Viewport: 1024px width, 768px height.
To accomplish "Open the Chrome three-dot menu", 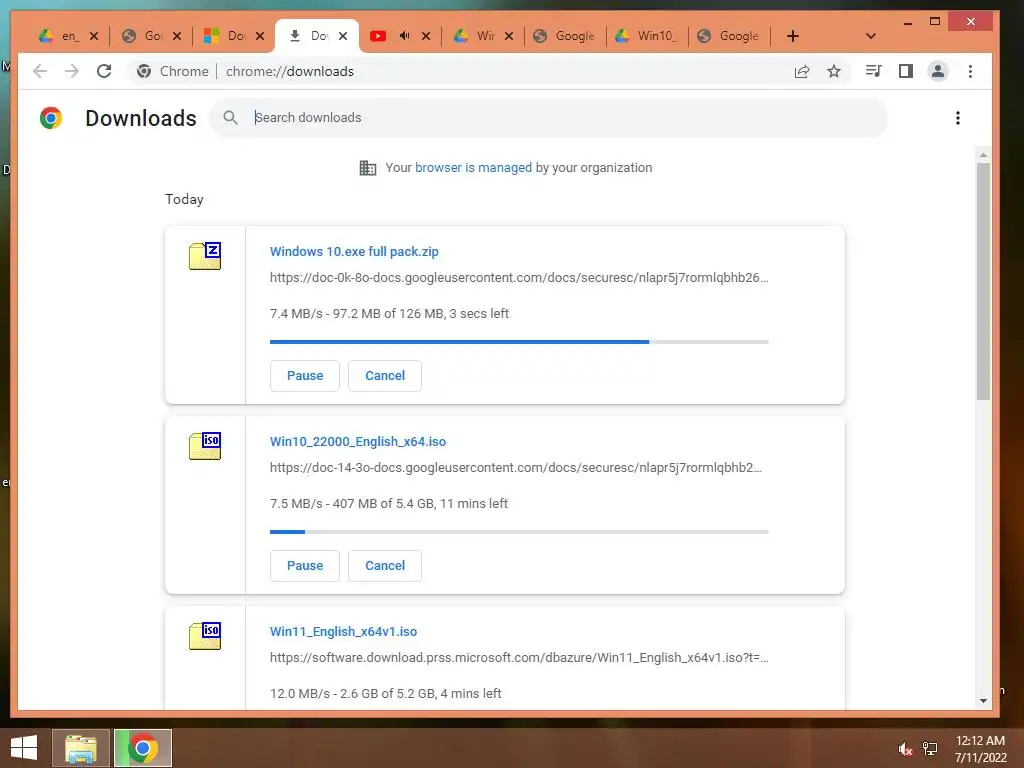I will pos(970,71).
